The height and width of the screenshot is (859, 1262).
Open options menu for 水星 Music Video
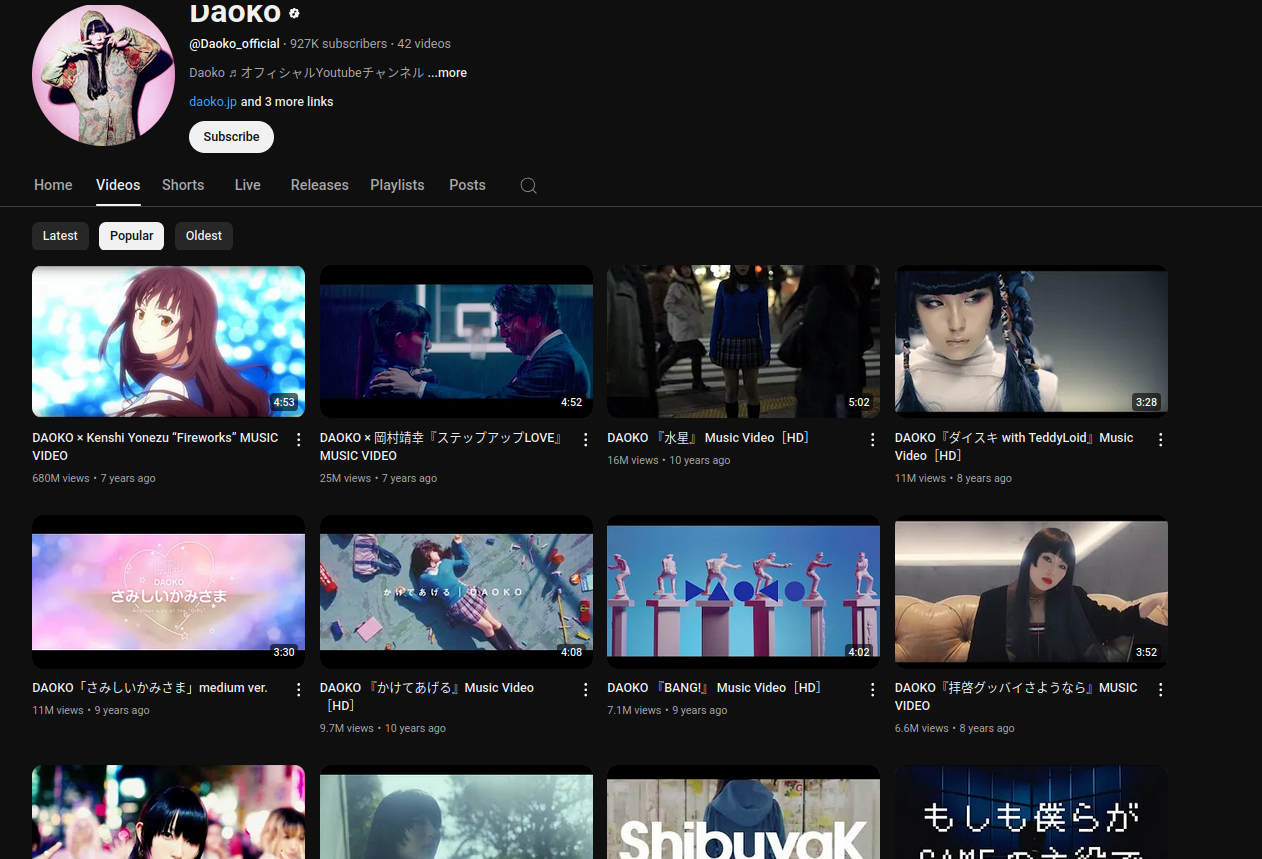click(873, 440)
